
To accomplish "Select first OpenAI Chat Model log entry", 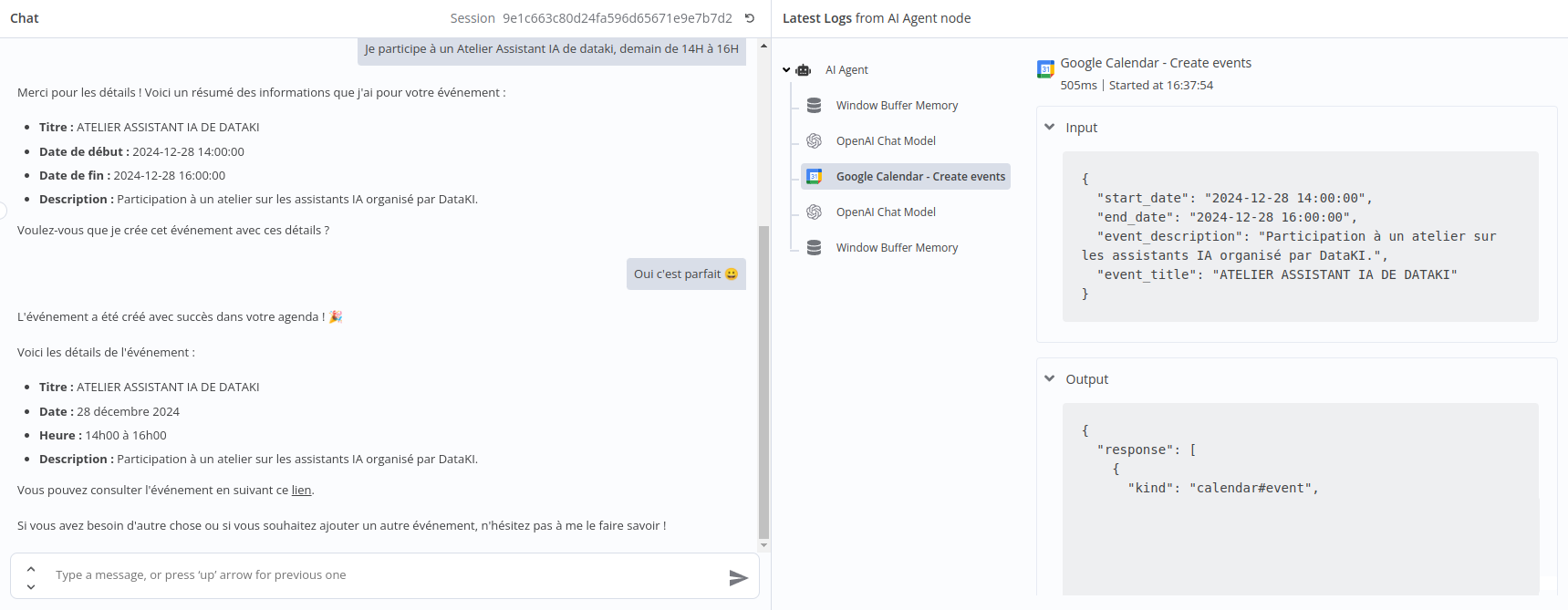I will click(886, 141).
